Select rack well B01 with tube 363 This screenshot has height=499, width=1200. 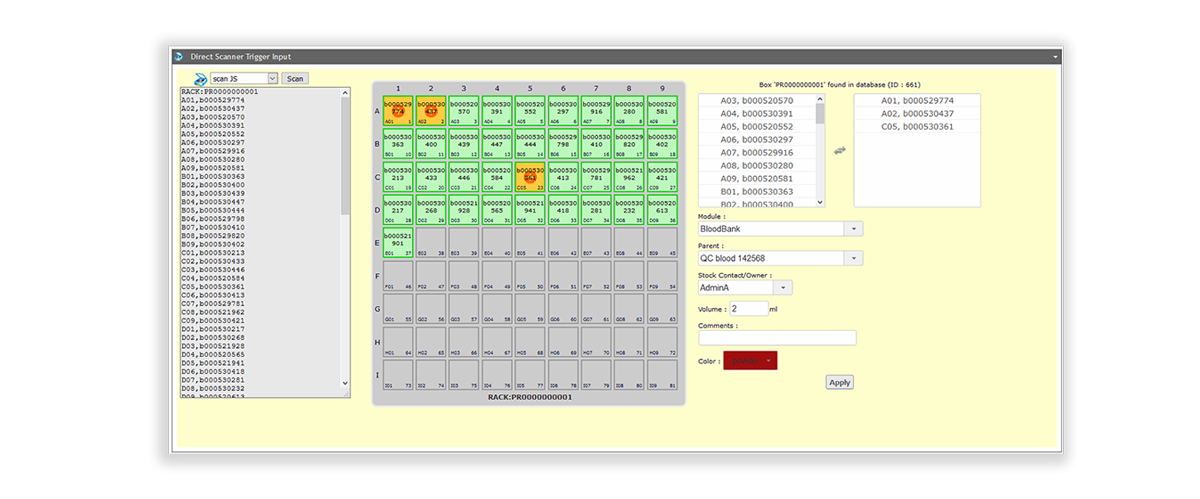[x=398, y=143]
